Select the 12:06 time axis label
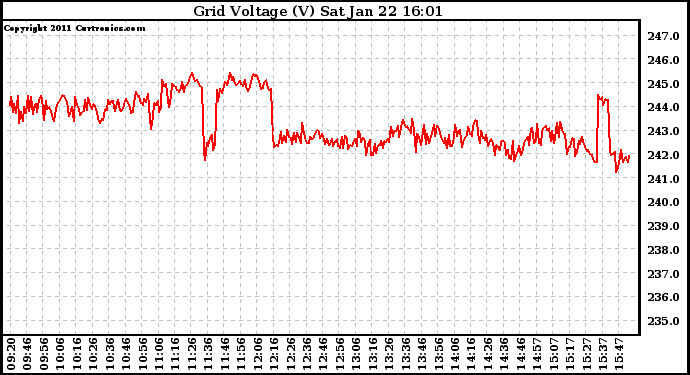 click(x=257, y=354)
